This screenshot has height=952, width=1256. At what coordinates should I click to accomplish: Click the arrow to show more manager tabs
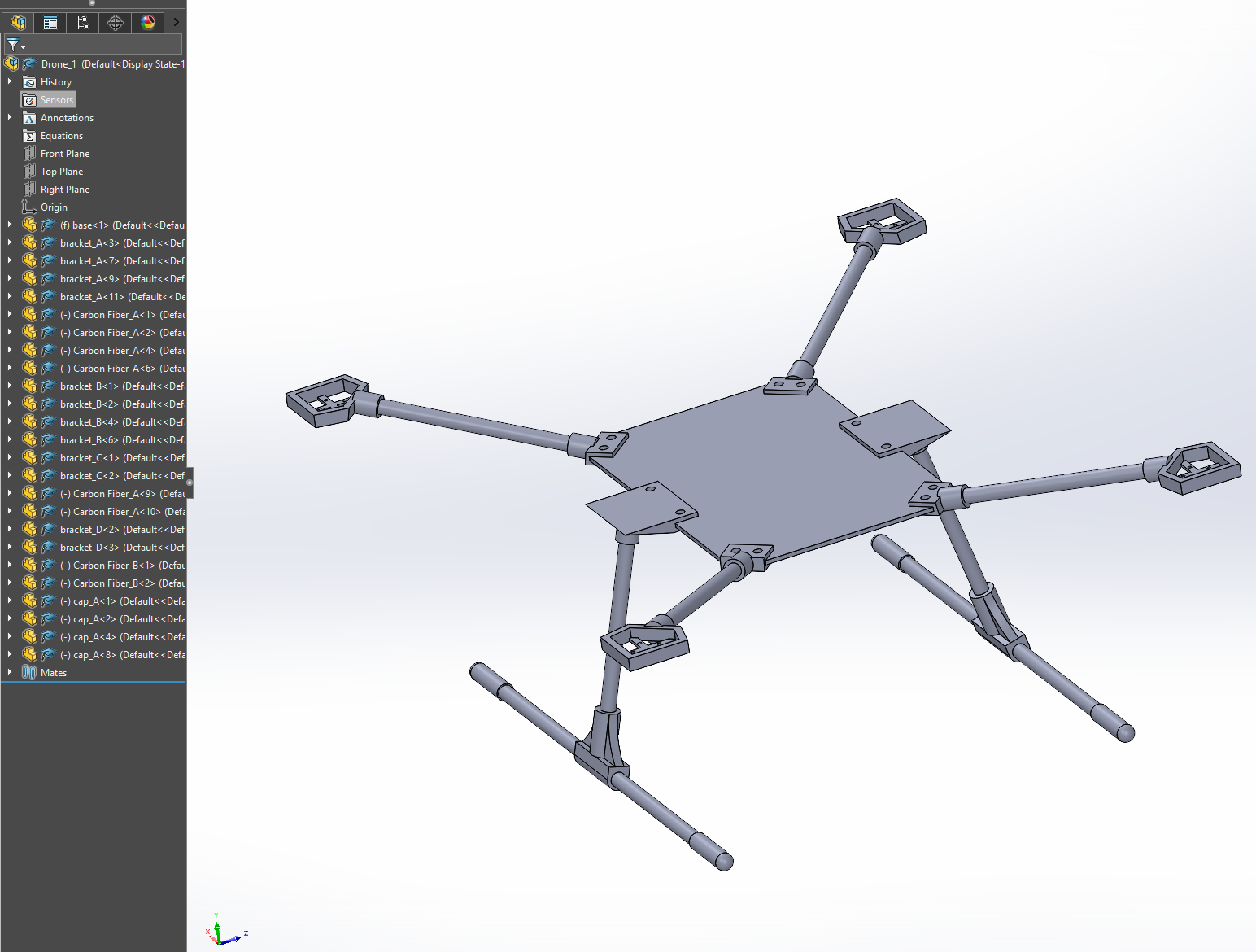[176, 23]
